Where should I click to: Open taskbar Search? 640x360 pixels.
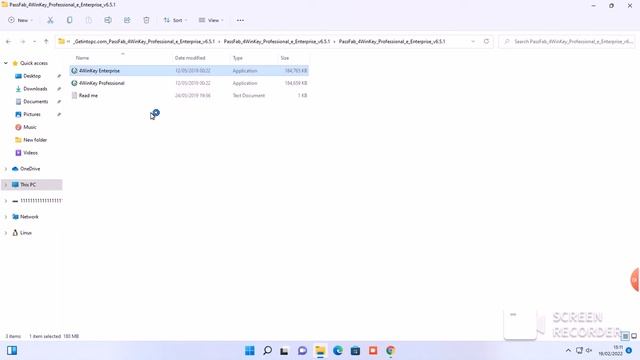click(267, 351)
